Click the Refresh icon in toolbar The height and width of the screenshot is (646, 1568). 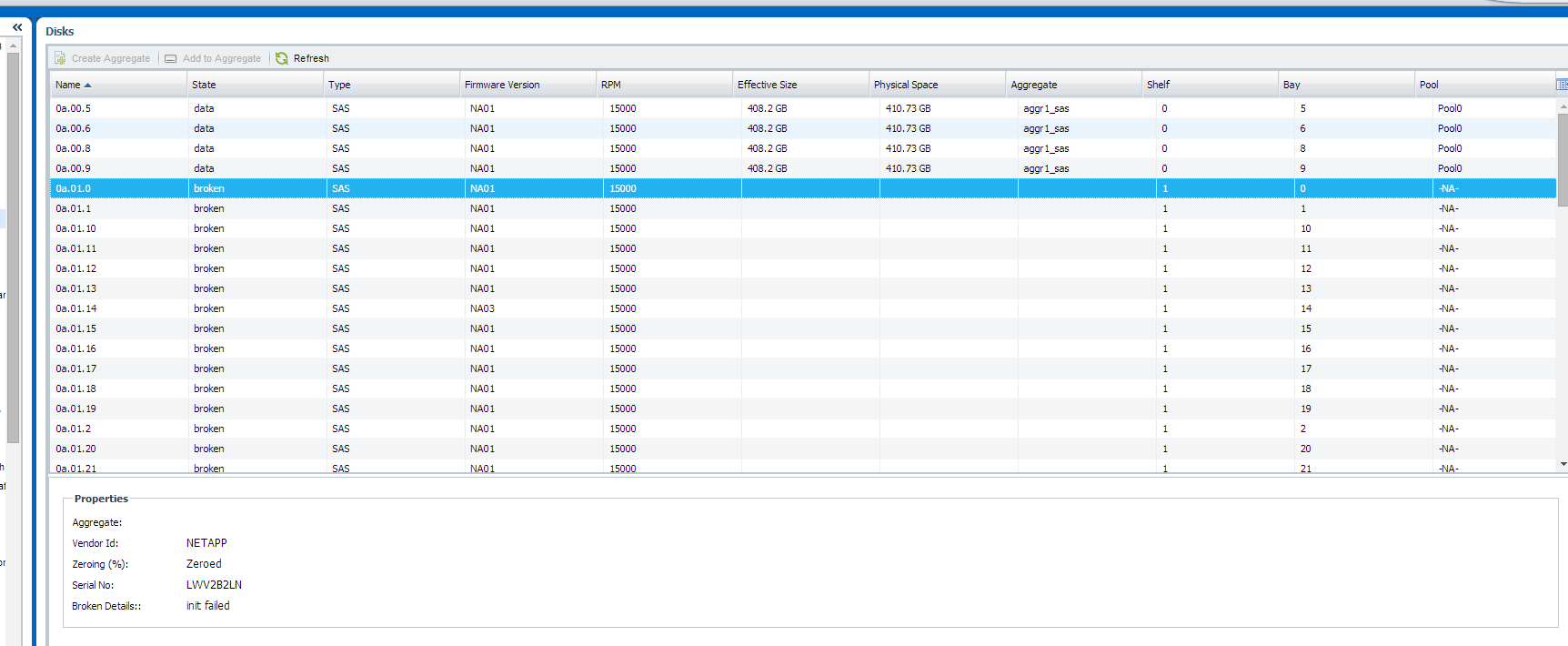[x=282, y=58]
